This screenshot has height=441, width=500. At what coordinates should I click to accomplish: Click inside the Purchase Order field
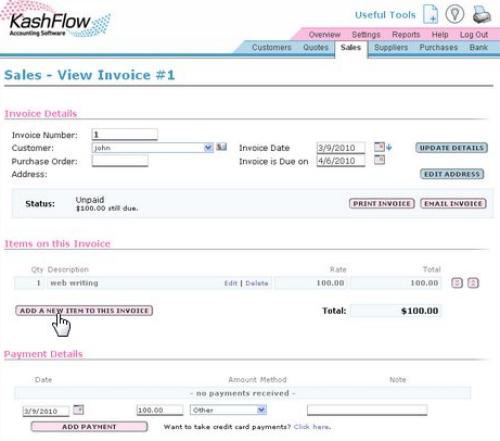point(120,161)
